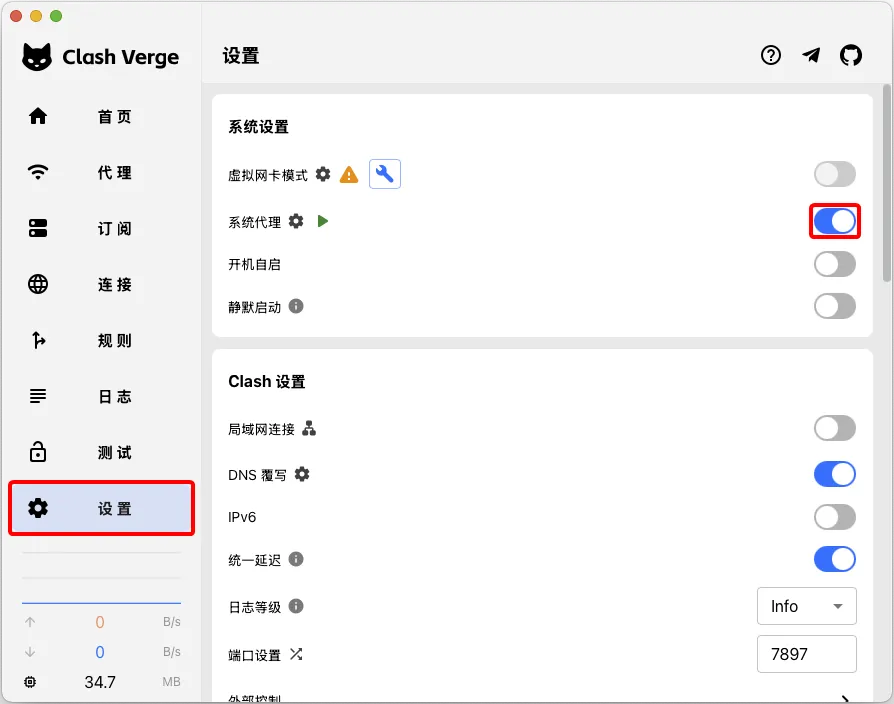Expand the 外部控制 chevron

[x=846, y=698]
